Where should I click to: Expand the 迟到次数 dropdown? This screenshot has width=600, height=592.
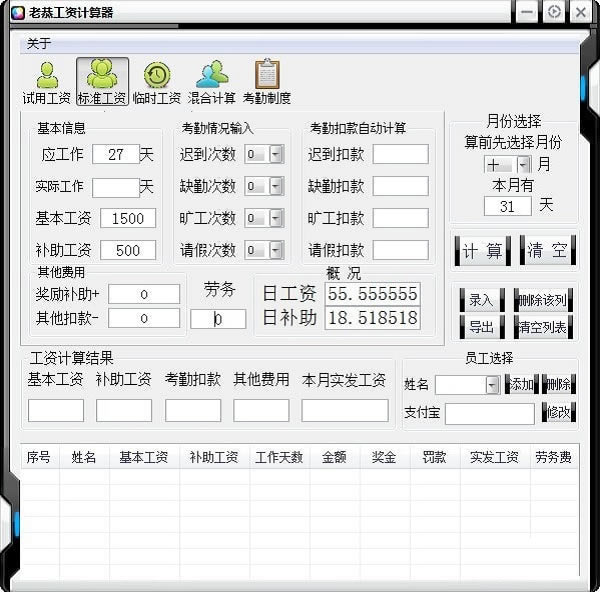pyautogui.click(x=276, y=154)
